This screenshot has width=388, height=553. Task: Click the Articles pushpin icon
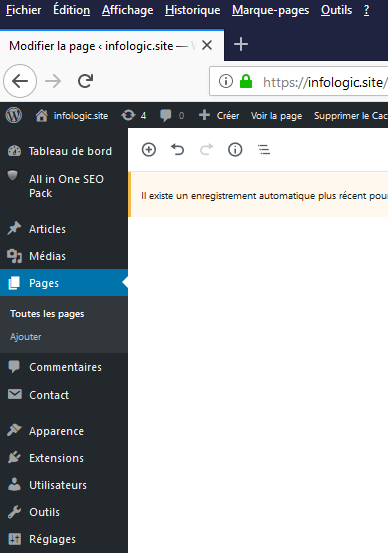(14, 228)
